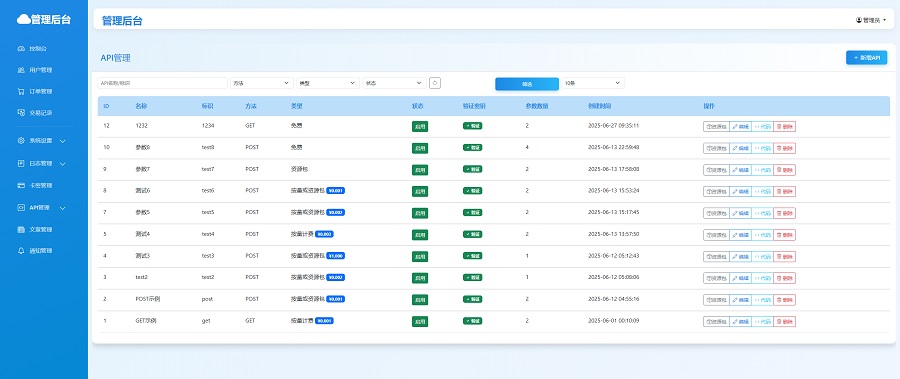Toggle the 验证 key badge for 测试6 row
900x379 pixels.
click(472, 191)
